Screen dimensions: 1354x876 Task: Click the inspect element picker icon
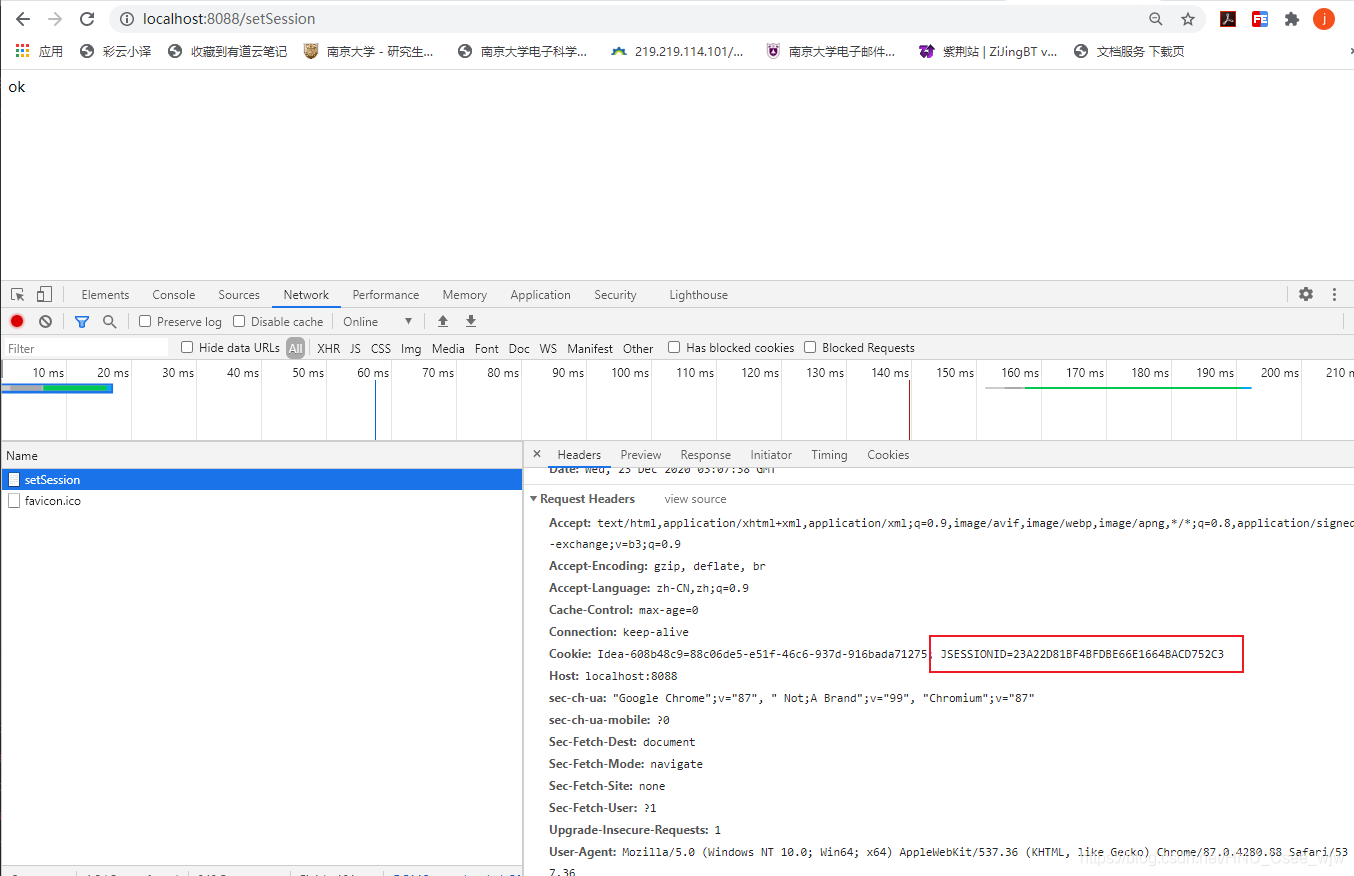[17, 294]
